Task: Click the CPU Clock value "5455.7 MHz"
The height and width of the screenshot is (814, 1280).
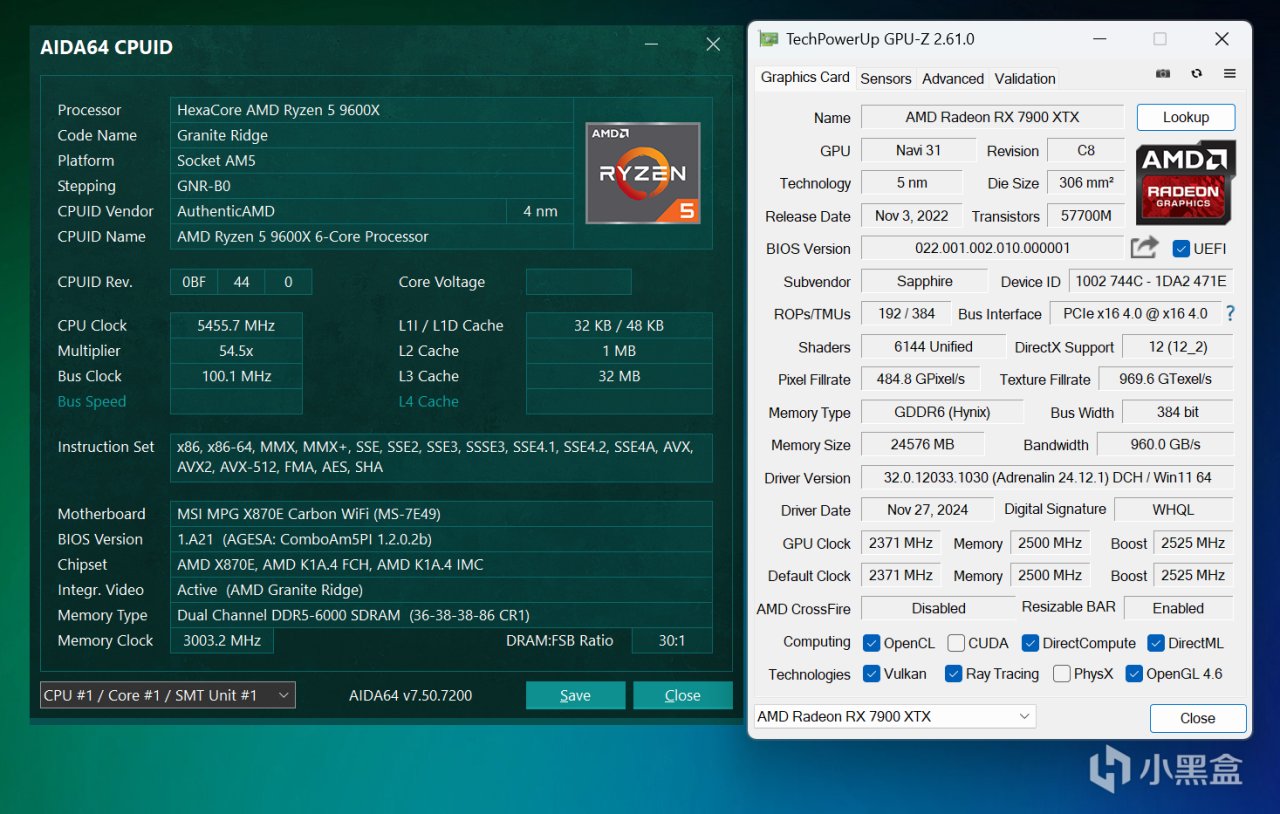Action: [x=236, y=325]
